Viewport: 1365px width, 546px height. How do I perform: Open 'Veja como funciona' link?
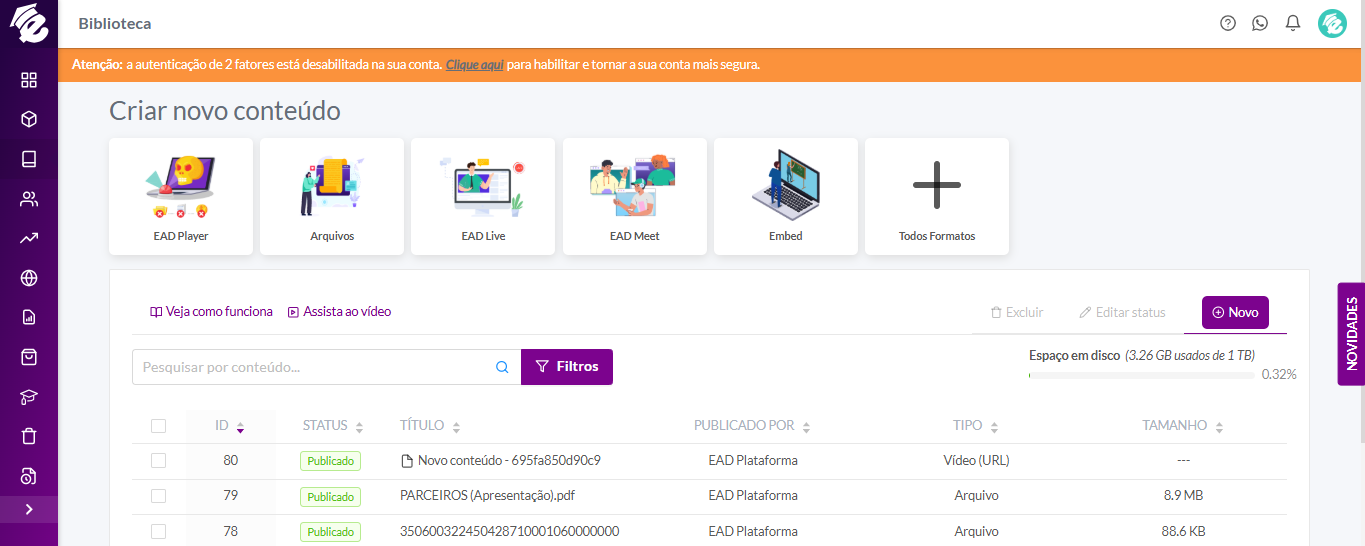coord(211,312)
